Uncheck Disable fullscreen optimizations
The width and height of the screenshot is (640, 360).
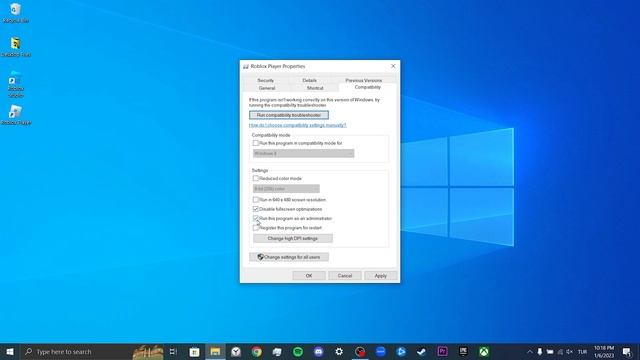tap(256, 209)
